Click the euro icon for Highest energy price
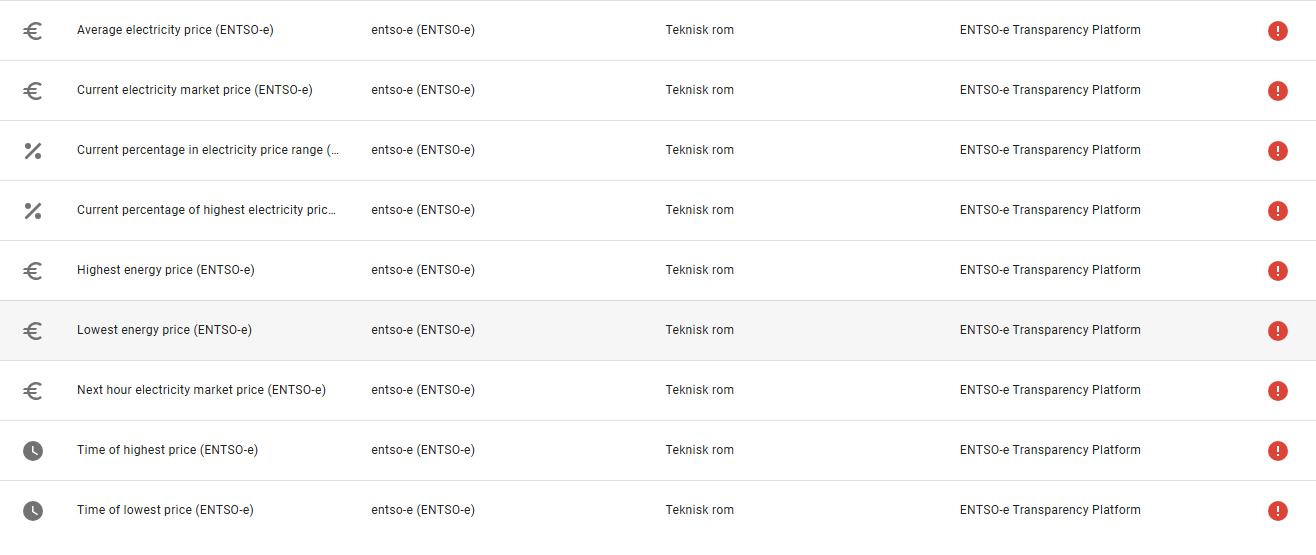This screenshot has width=1316, height=555. click(x=33, y=271)
